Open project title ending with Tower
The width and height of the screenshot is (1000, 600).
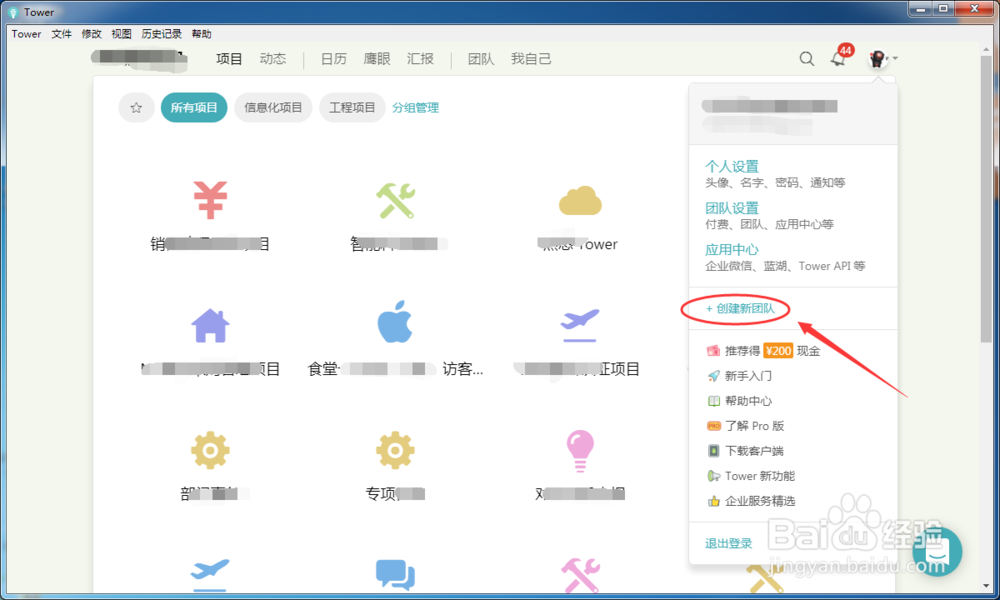[580, 244]
